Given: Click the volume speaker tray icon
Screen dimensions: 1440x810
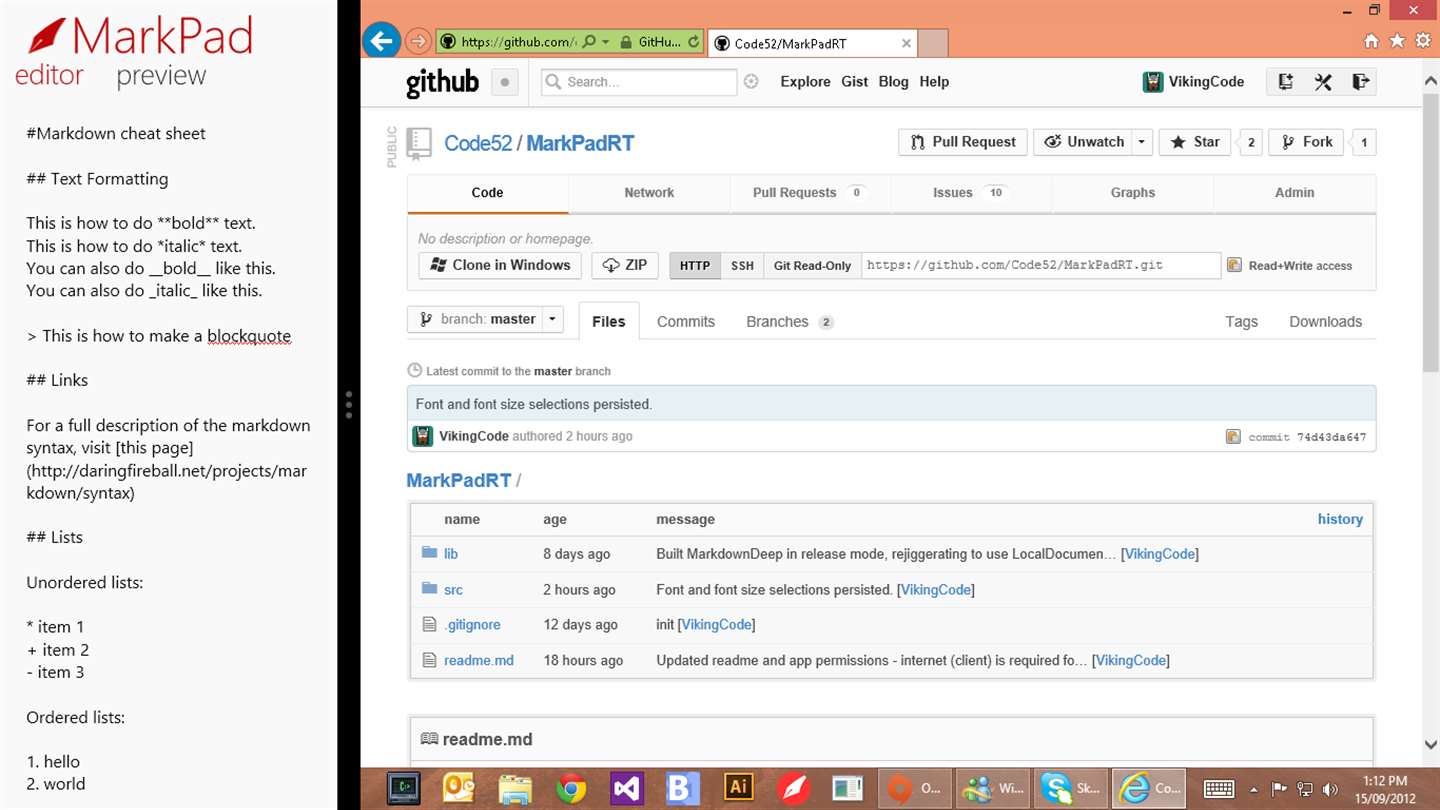Looking at the screenshot, I should click(x=1330, y=789).
